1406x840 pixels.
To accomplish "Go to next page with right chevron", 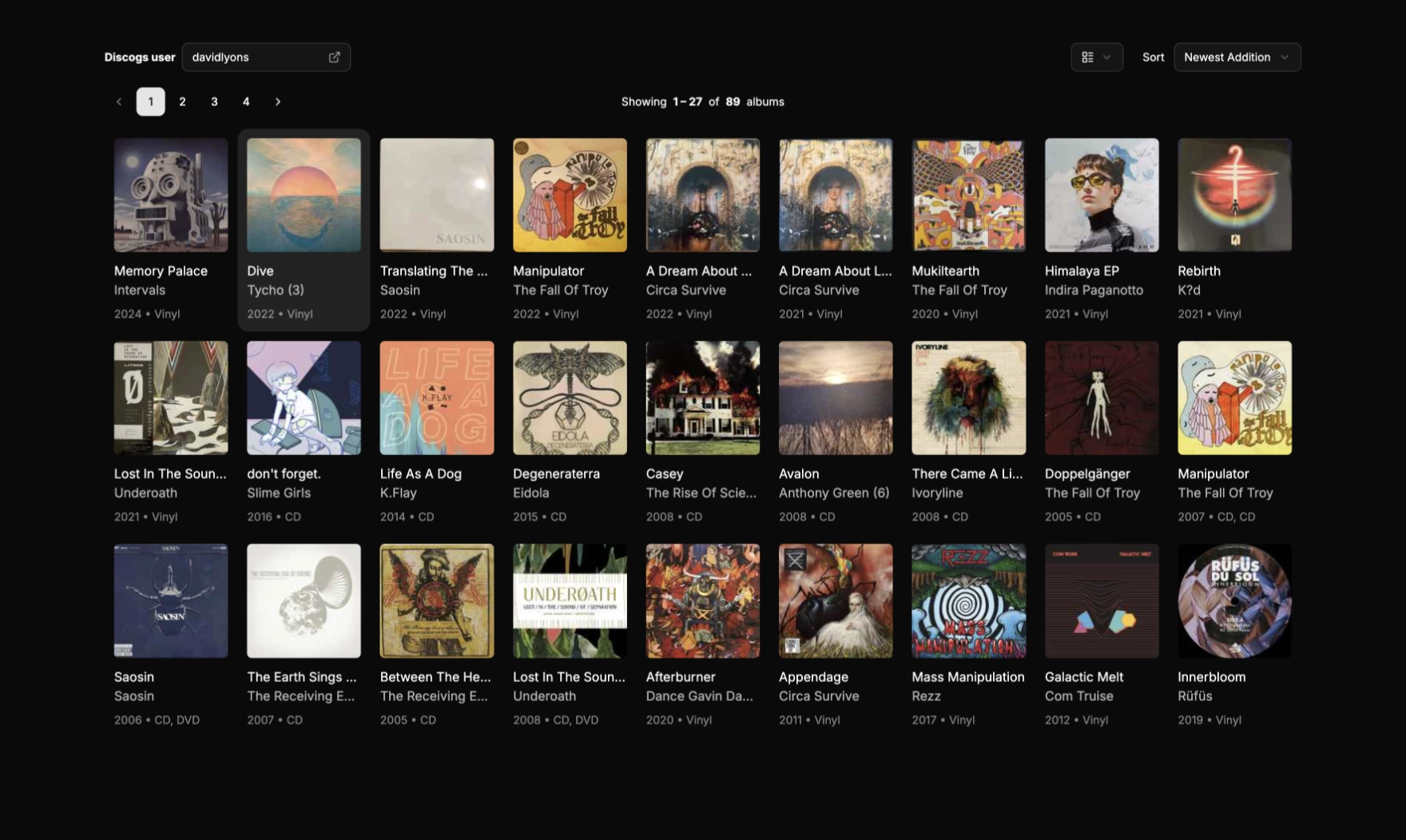I will pos(277,101).
